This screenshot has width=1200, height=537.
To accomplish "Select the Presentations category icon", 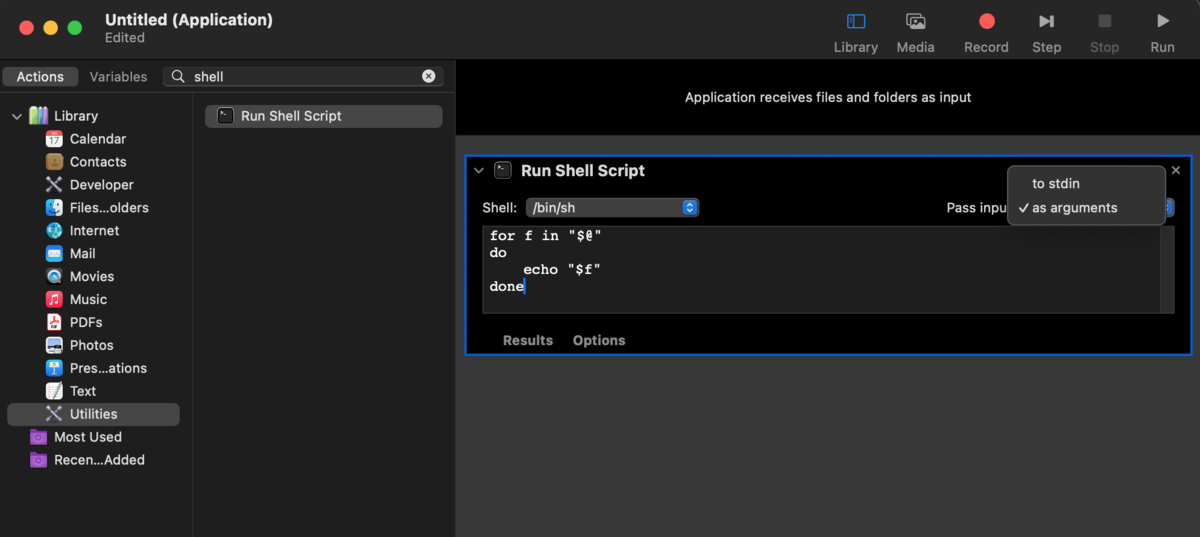I will click(x=54, y=369).
